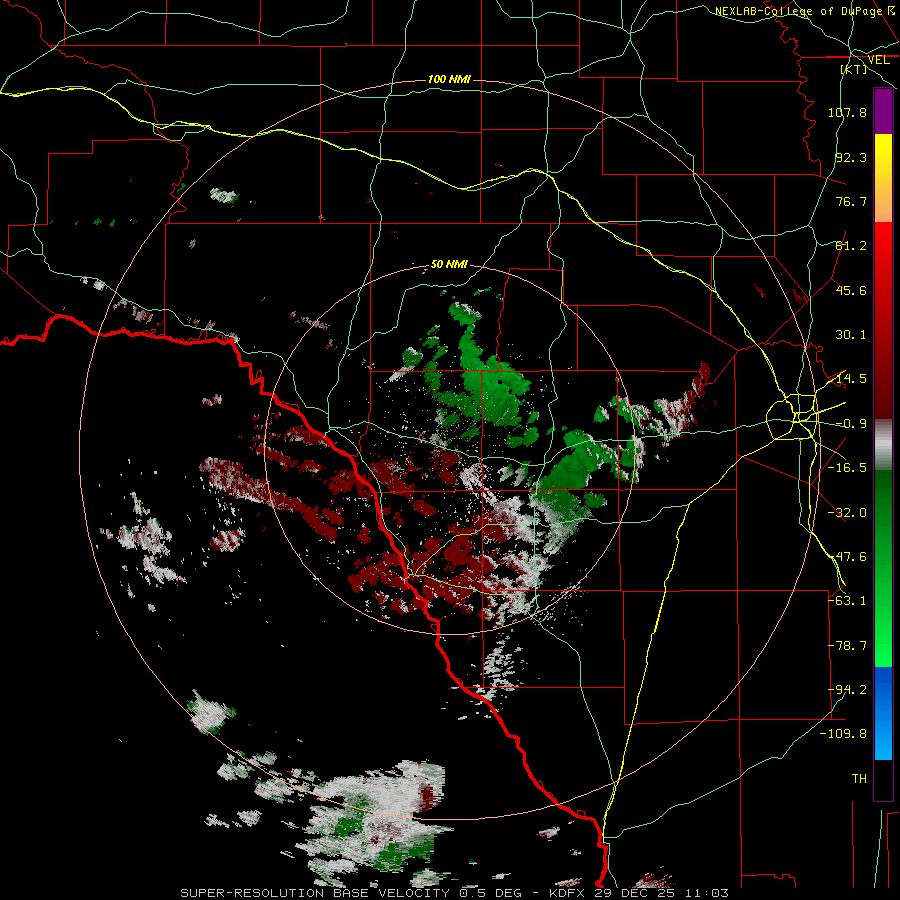The width and height of the screenshot is (900, 900).
Task: Click the 30.1 scale value
Action: coord(851,335)
